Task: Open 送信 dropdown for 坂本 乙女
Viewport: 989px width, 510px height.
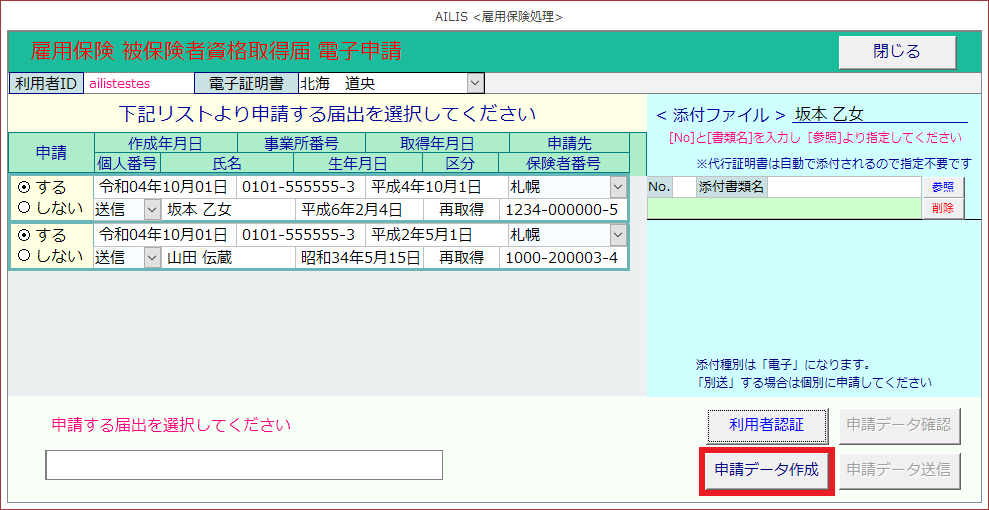Action: [152, 209]
